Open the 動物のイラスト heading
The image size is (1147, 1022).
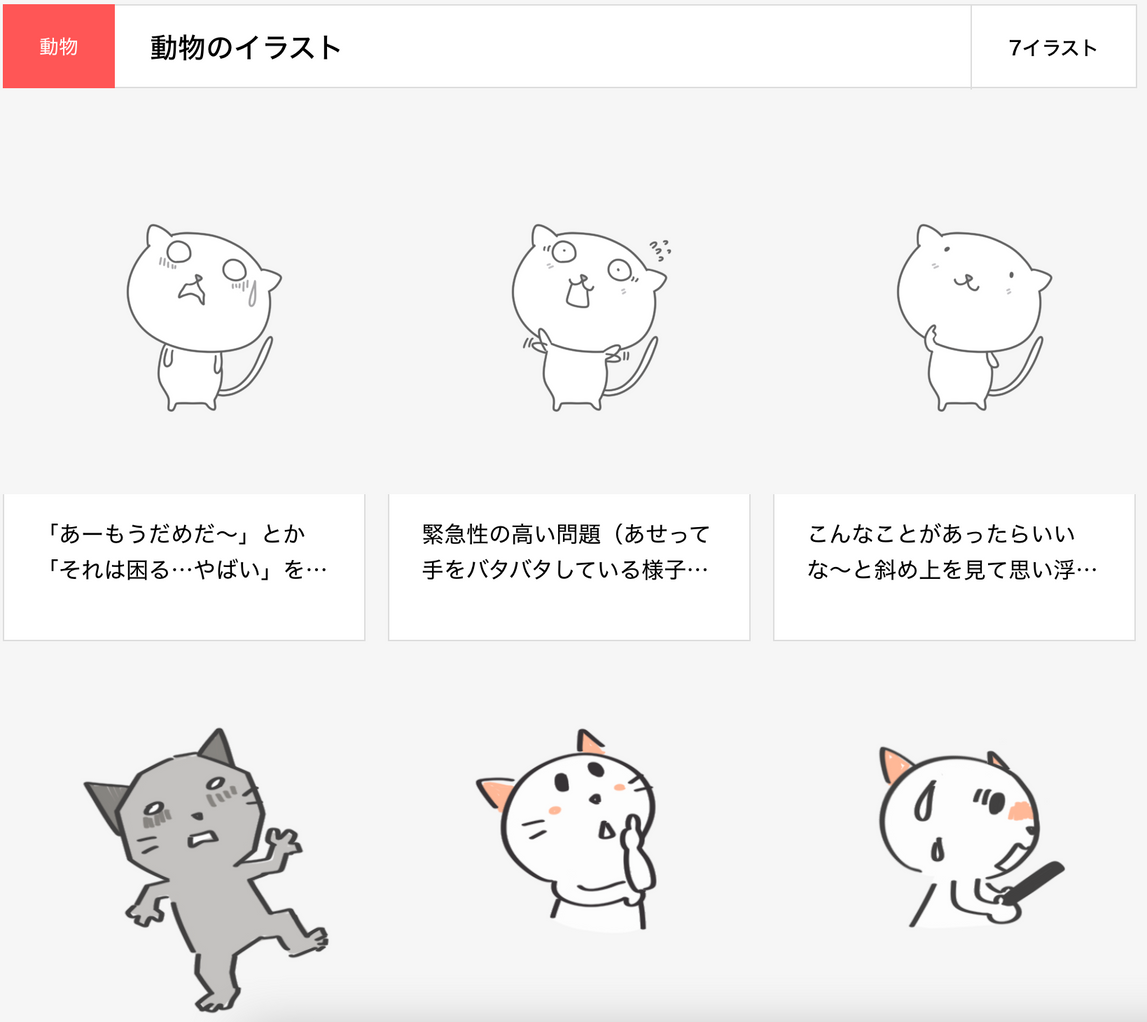(245, 48)
